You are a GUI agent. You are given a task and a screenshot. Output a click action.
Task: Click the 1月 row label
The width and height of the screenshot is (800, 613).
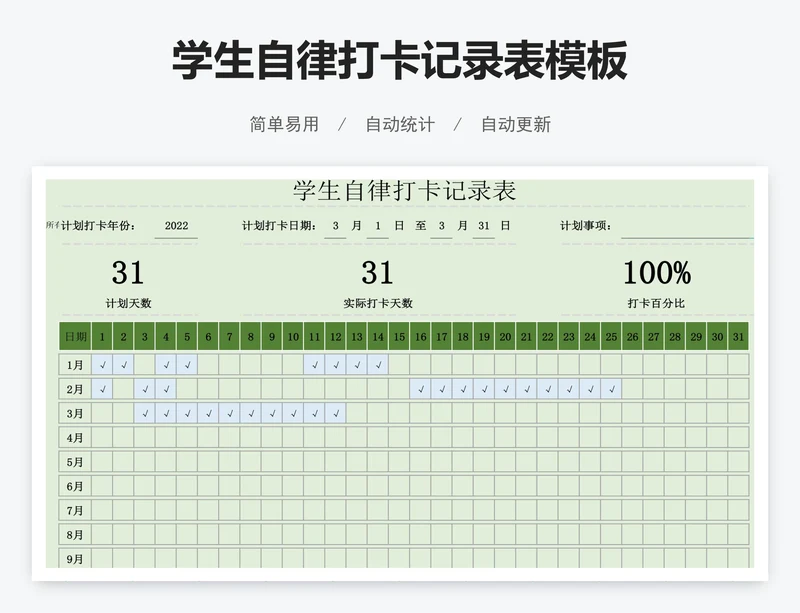pos(75,365)
